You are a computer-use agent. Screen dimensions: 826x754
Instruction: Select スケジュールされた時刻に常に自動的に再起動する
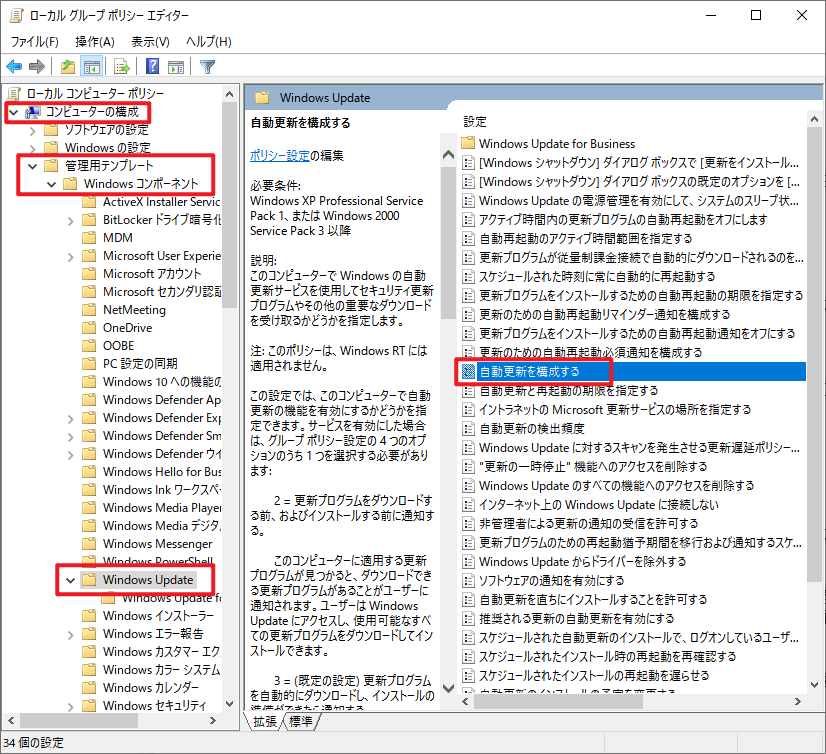(x=597, y=276)
